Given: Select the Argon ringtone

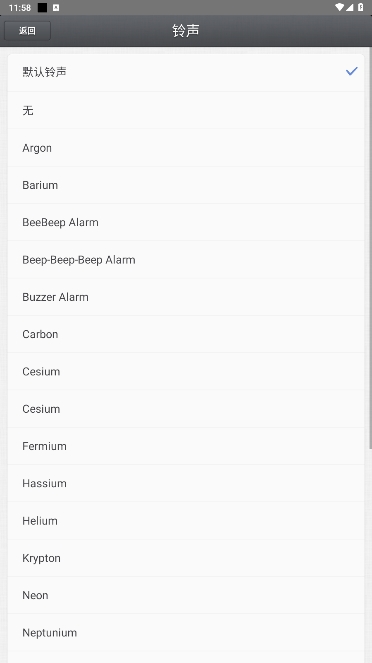Looking at the screenshot, I should pos(186,148).
